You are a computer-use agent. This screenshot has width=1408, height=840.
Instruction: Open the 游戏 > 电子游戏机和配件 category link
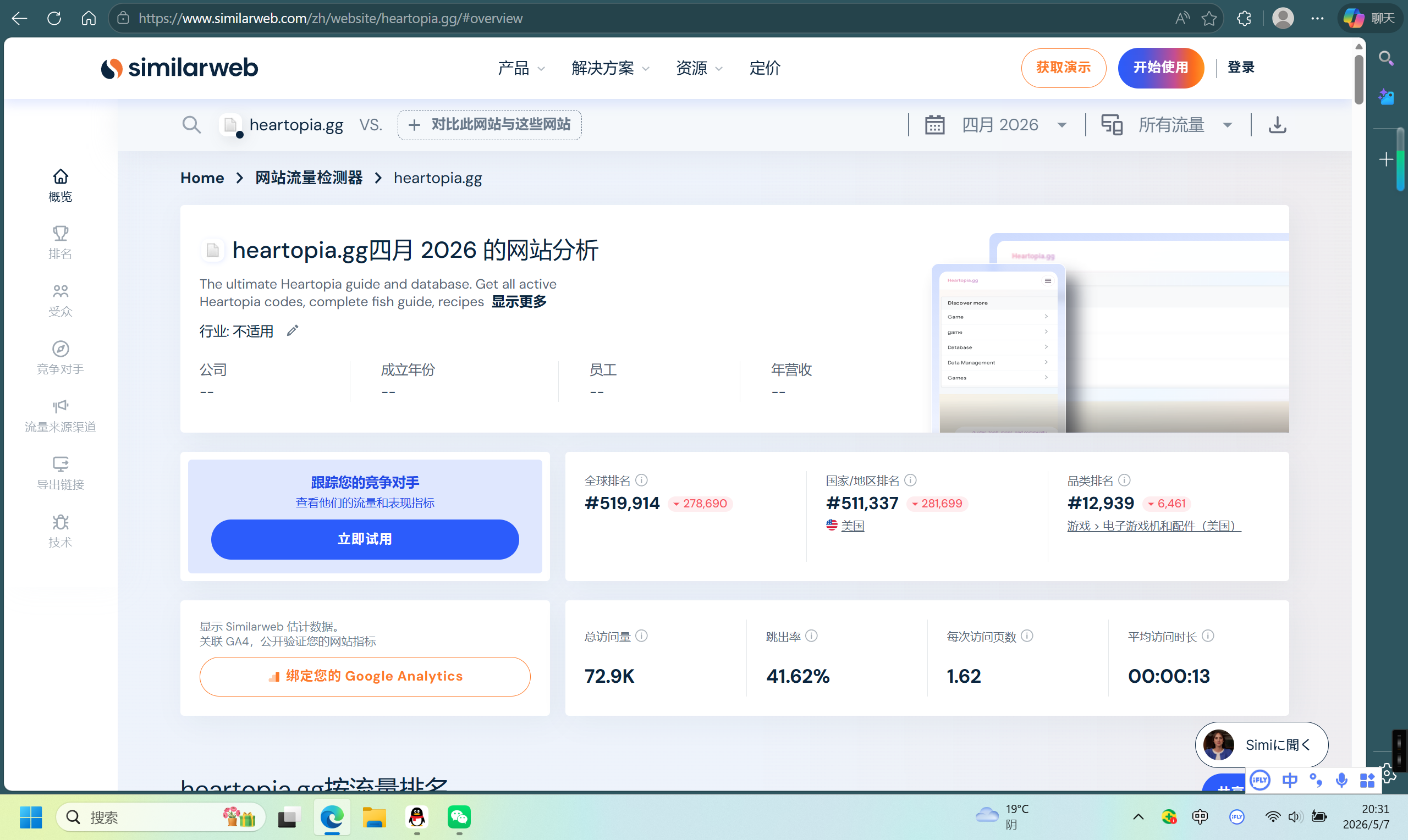pyautogui.click(x=1154, y=526)
